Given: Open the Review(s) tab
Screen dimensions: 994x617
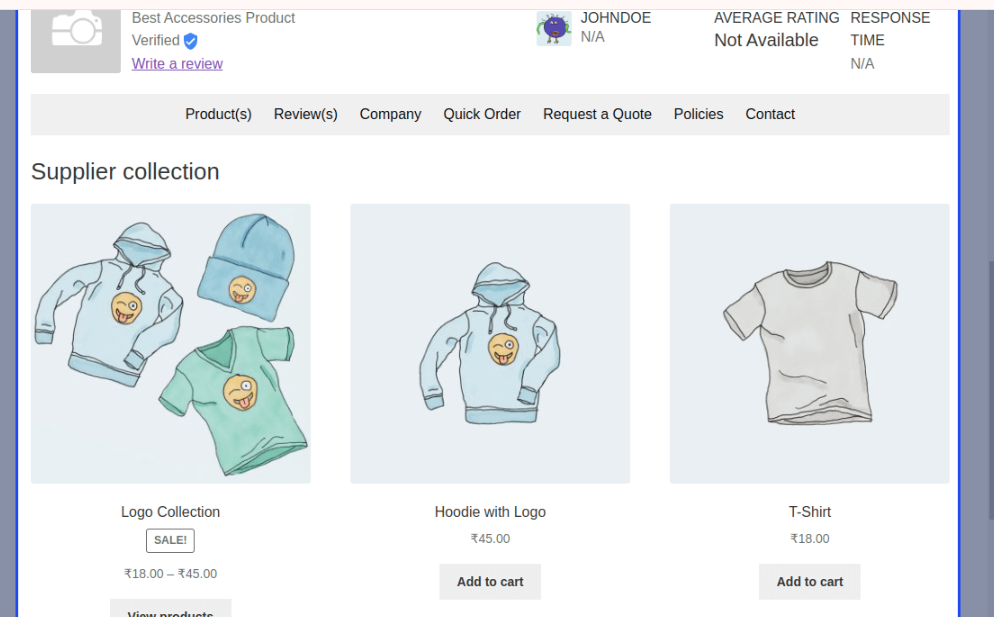Looking at the screenshot, I should tap(306, 114).
